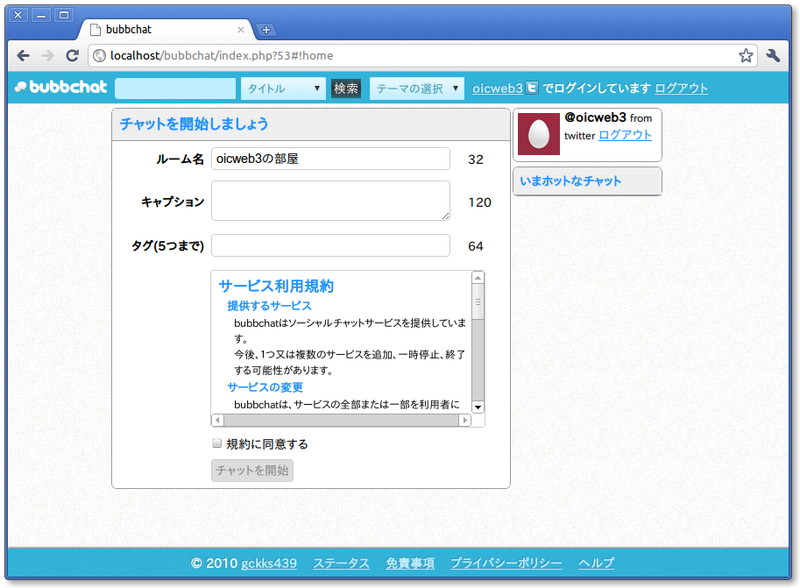Click the 提供するサービス subheading
The height and width of the screenshot is (588, 800).
tap(269, 306)
